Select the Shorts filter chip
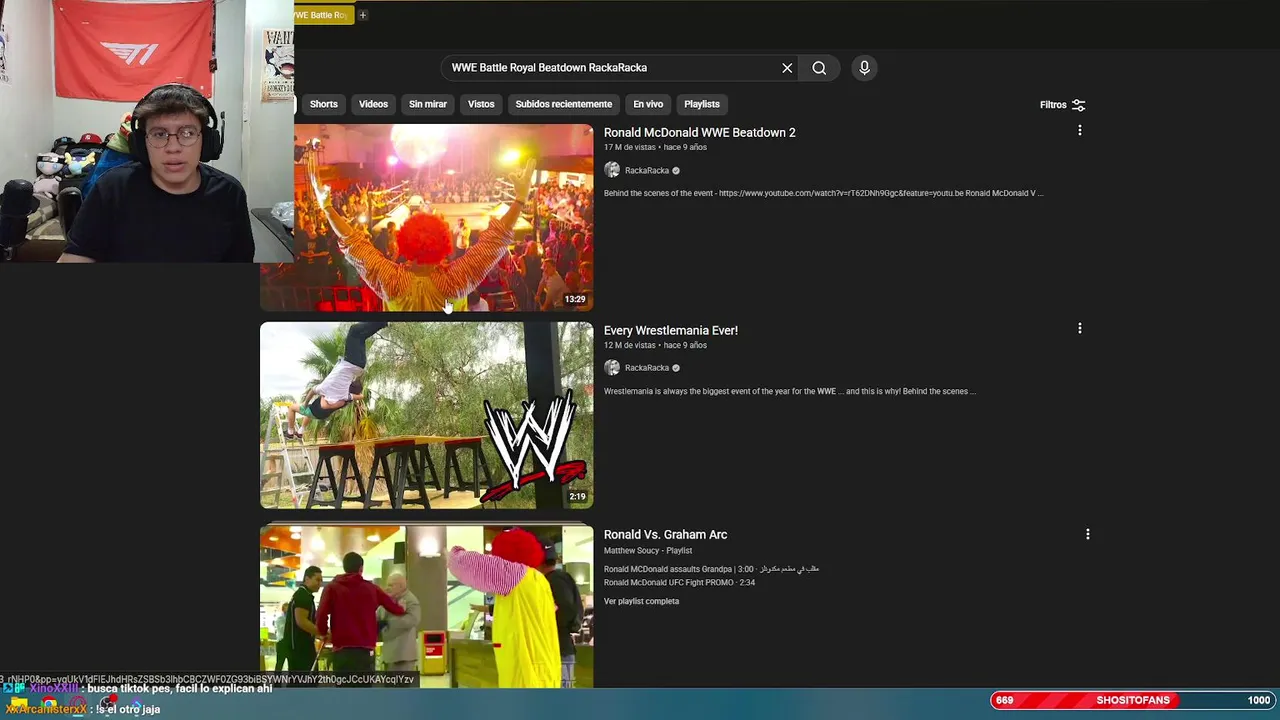Viewport: 1280px width, 720px height. point(323,104)
